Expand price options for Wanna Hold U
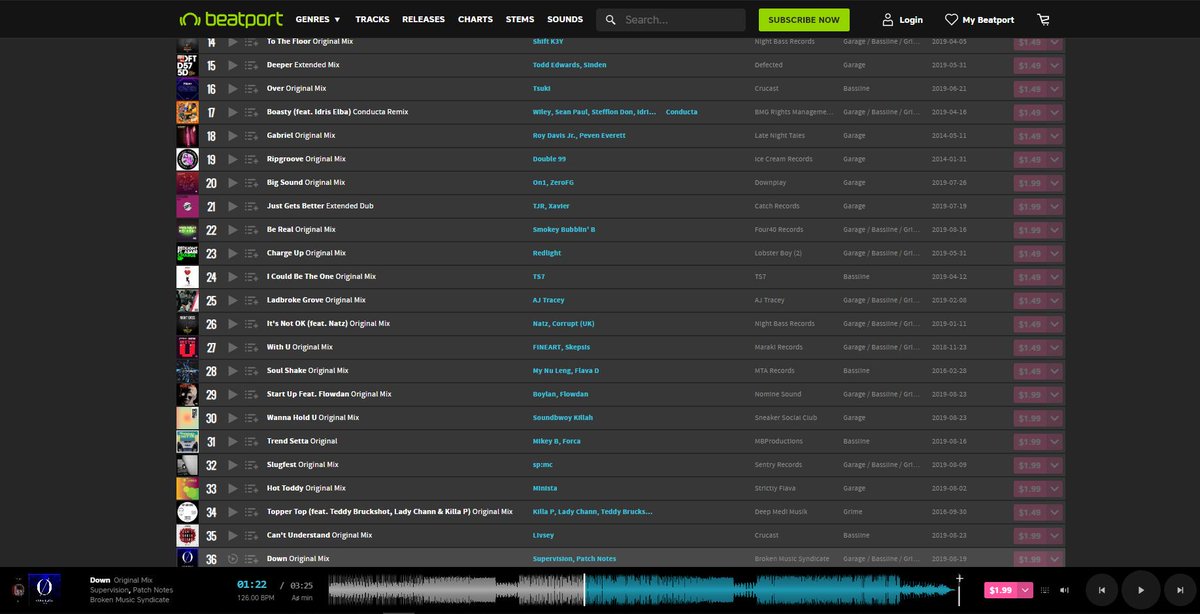The image size is (1200, 614). click(1055, 418)
